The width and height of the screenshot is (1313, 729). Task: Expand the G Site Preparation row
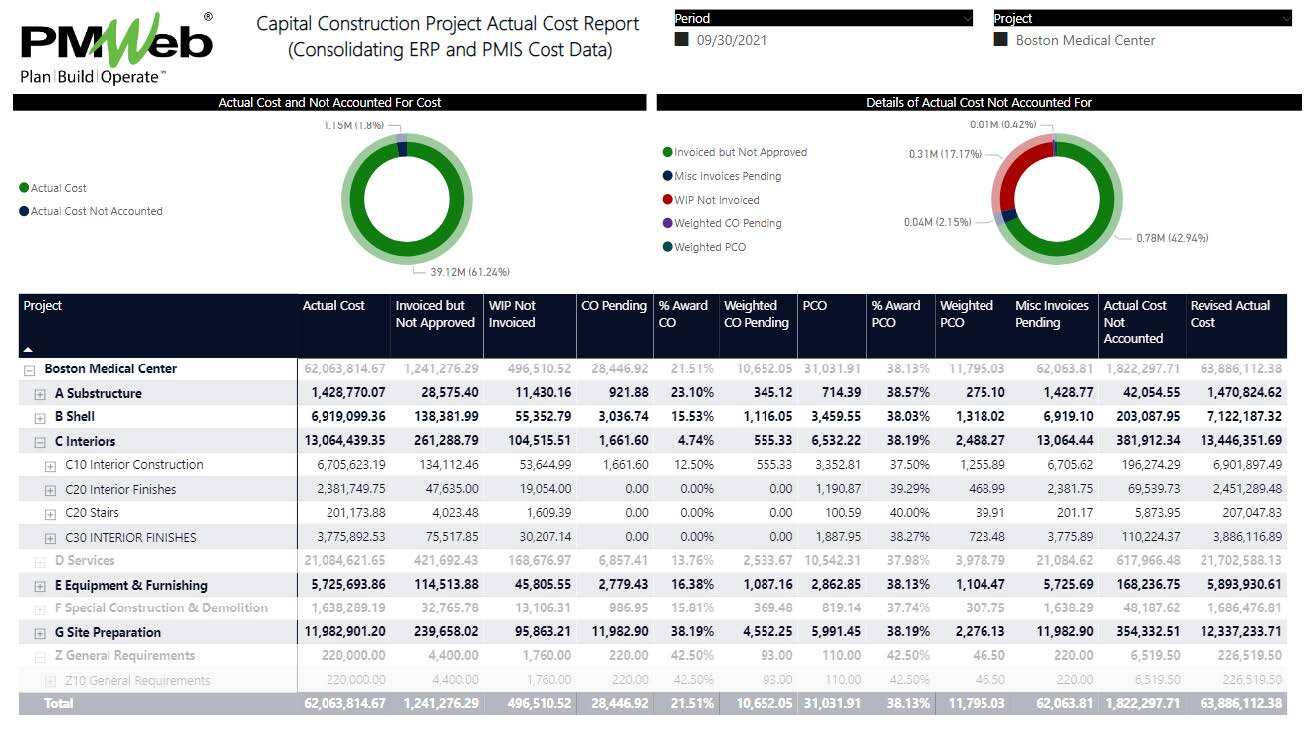tap(40, 633)
